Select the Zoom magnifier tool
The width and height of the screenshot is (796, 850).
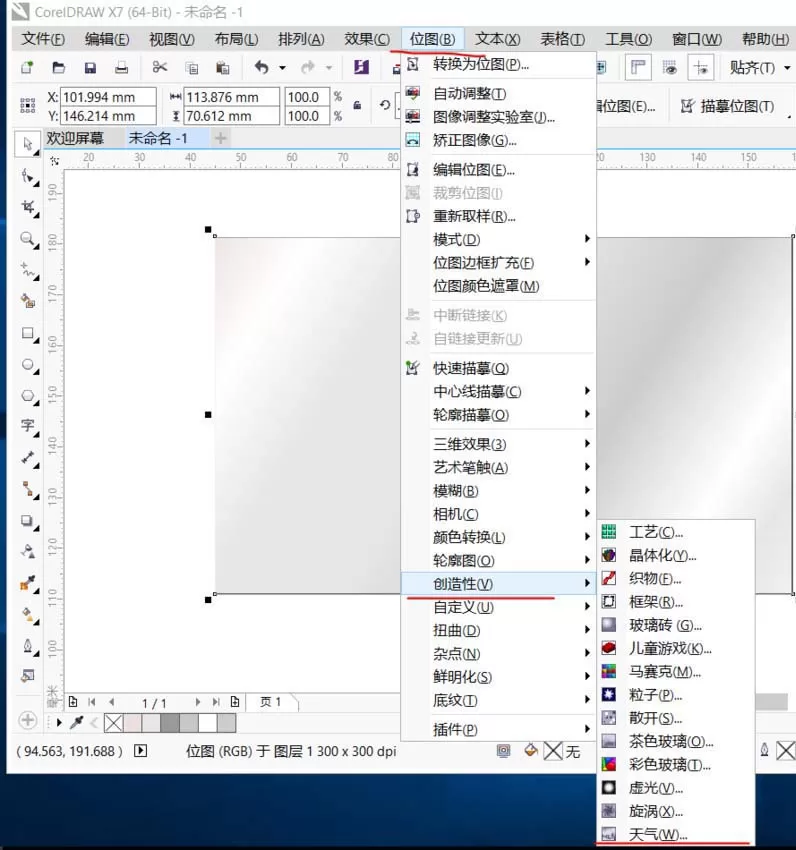coord(27,239)
